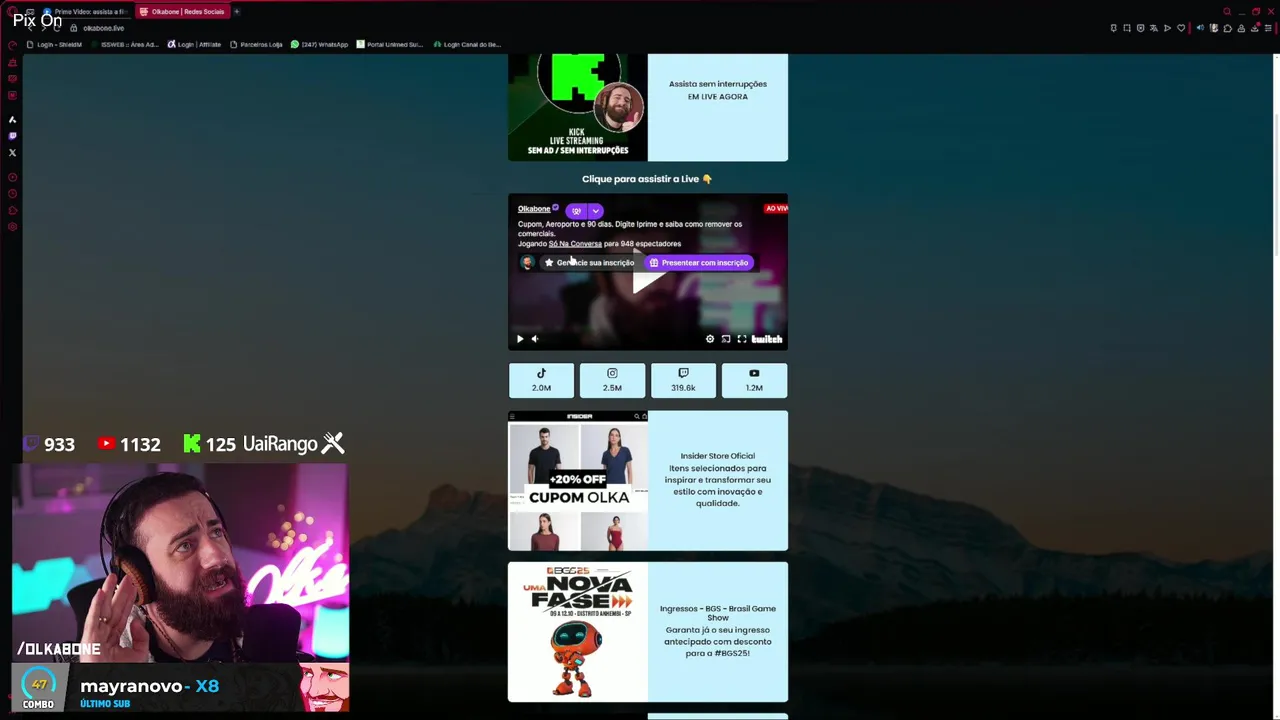Open a new browser tab
Screen dimensions: 1280x720
[237, 12]
